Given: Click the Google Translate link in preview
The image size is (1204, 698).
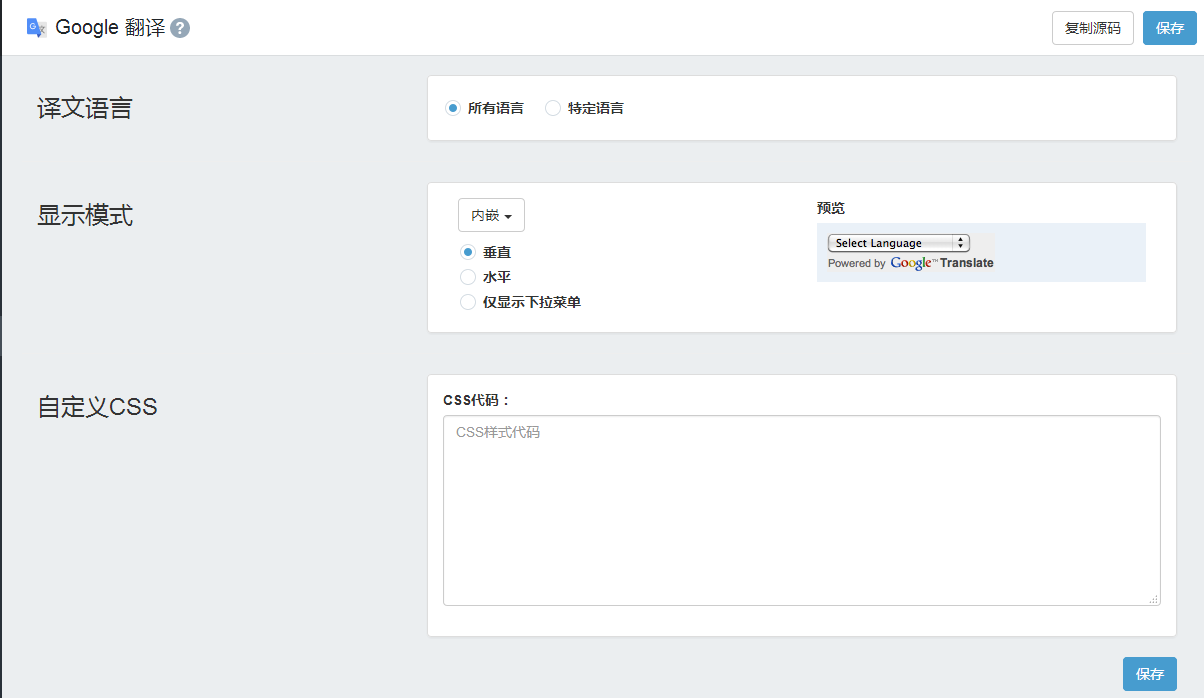Looking at the screenshot, I should point(942,263).
